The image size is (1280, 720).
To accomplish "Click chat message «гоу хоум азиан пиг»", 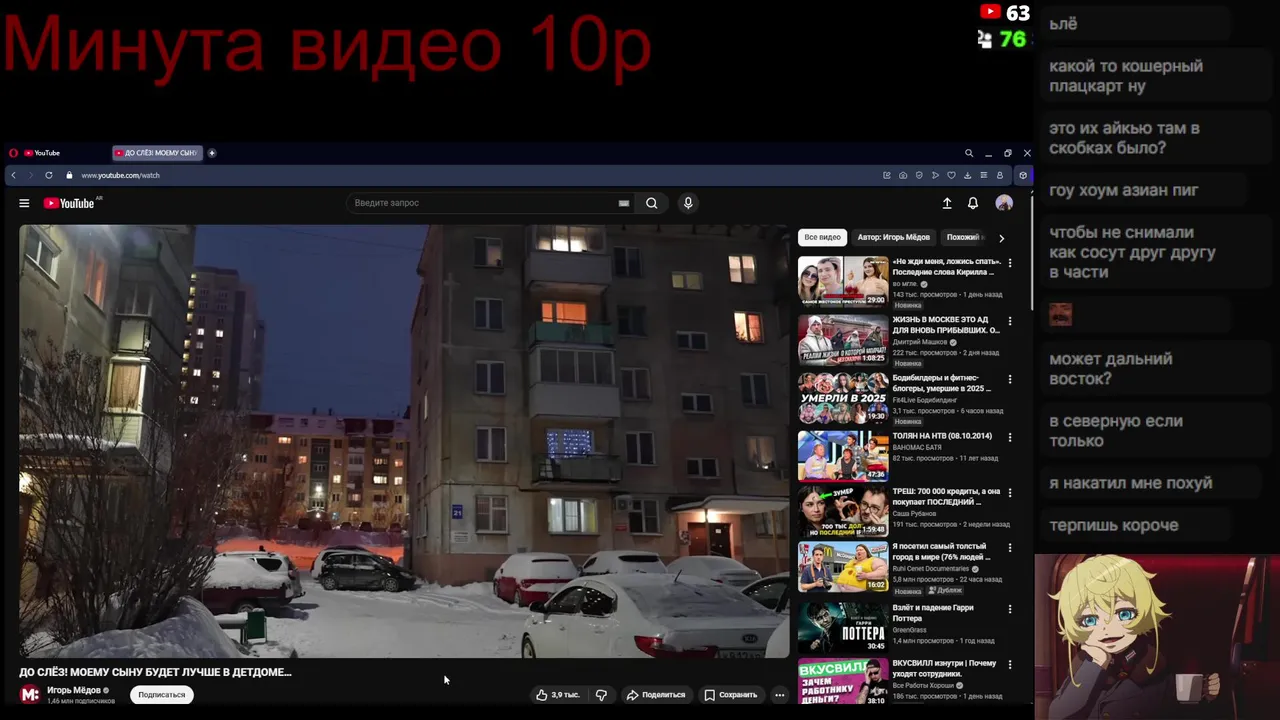I will pyautogui.click(x=1124, y=190).
